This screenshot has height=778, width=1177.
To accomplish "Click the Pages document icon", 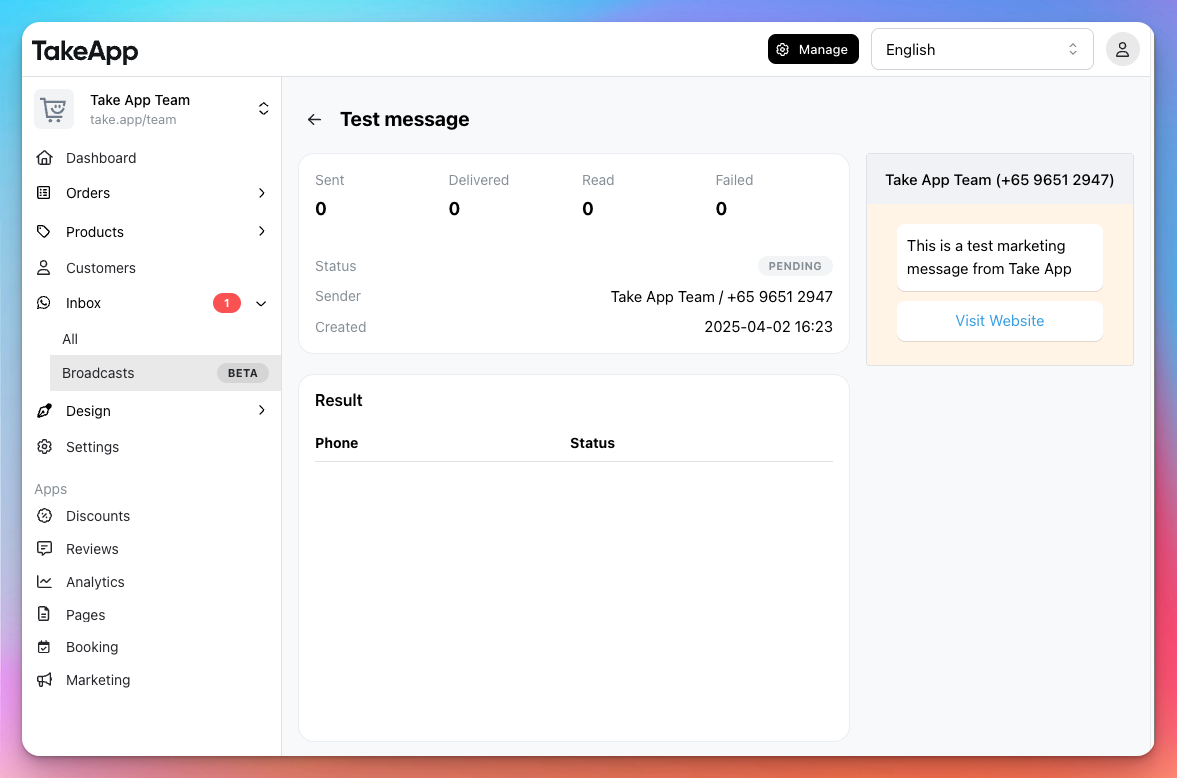I will click(x=44, y=614).
